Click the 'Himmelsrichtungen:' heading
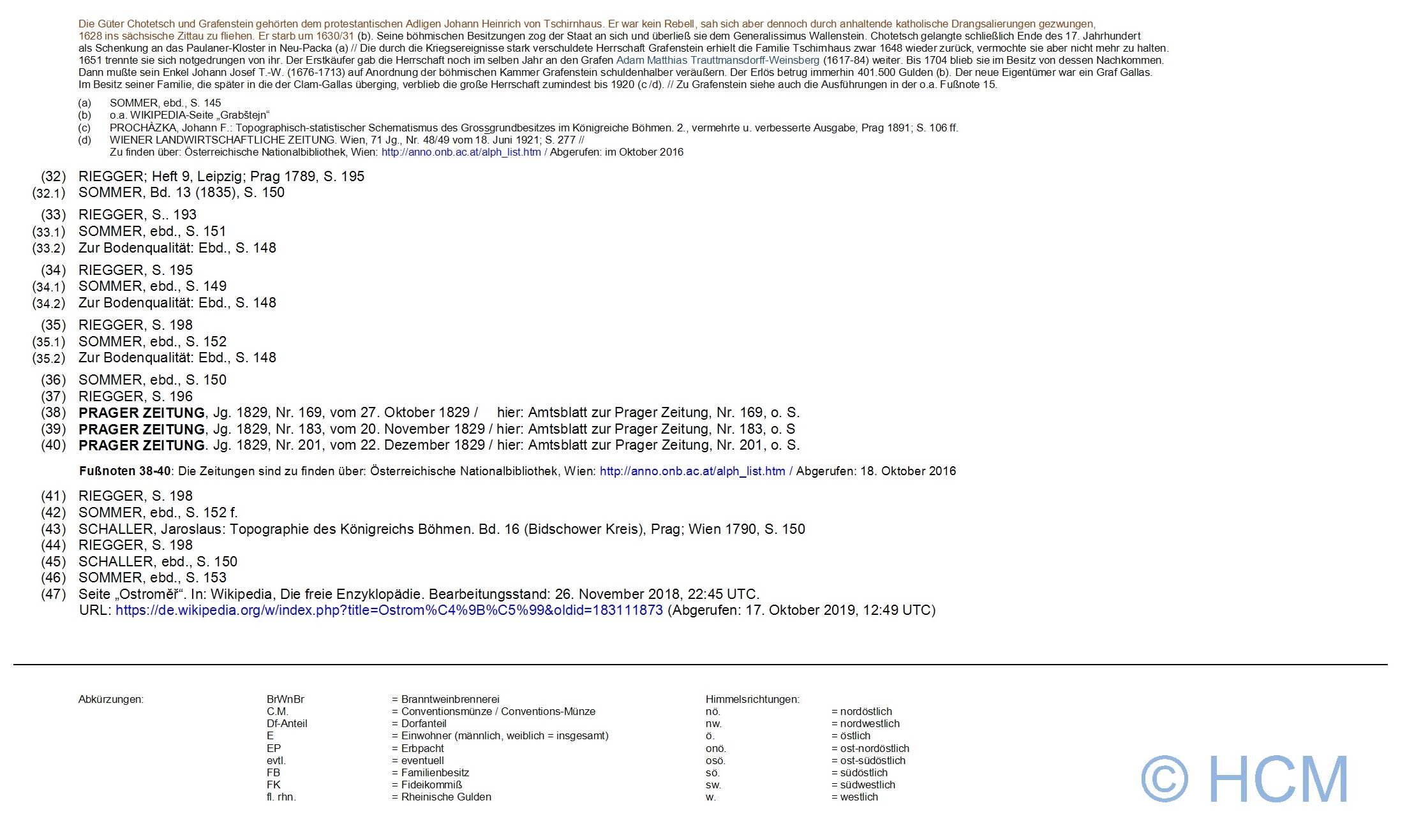Viewport: 1407px width, 840px height. (752, 699)
